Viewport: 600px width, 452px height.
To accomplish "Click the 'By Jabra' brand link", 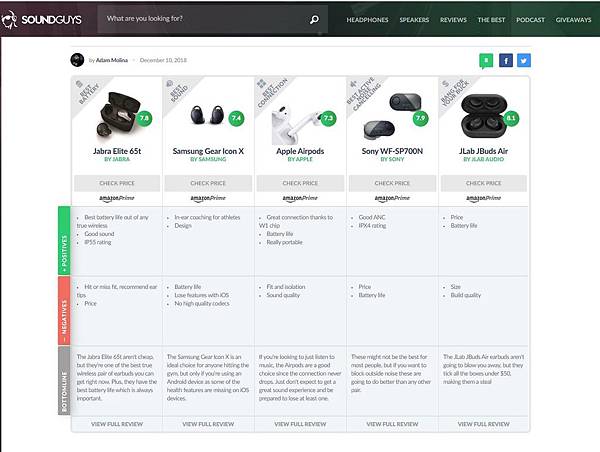I will 117,159.
